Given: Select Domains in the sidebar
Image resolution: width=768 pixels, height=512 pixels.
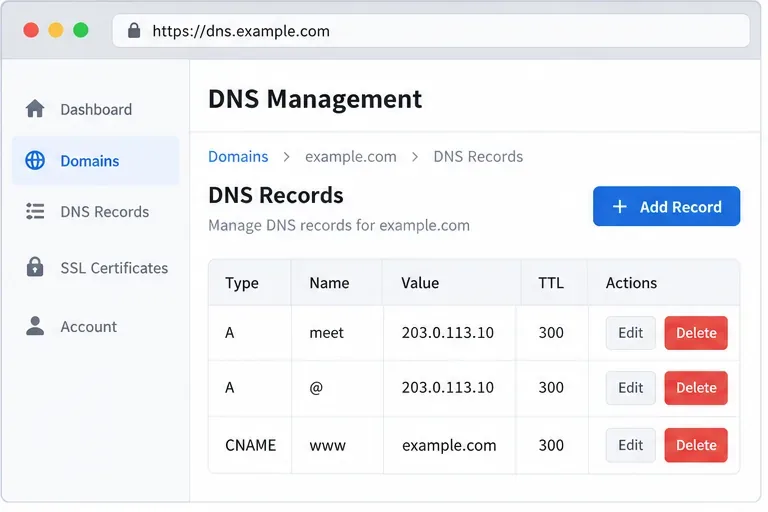Looking at the screenshot, I should coord(96,161).
